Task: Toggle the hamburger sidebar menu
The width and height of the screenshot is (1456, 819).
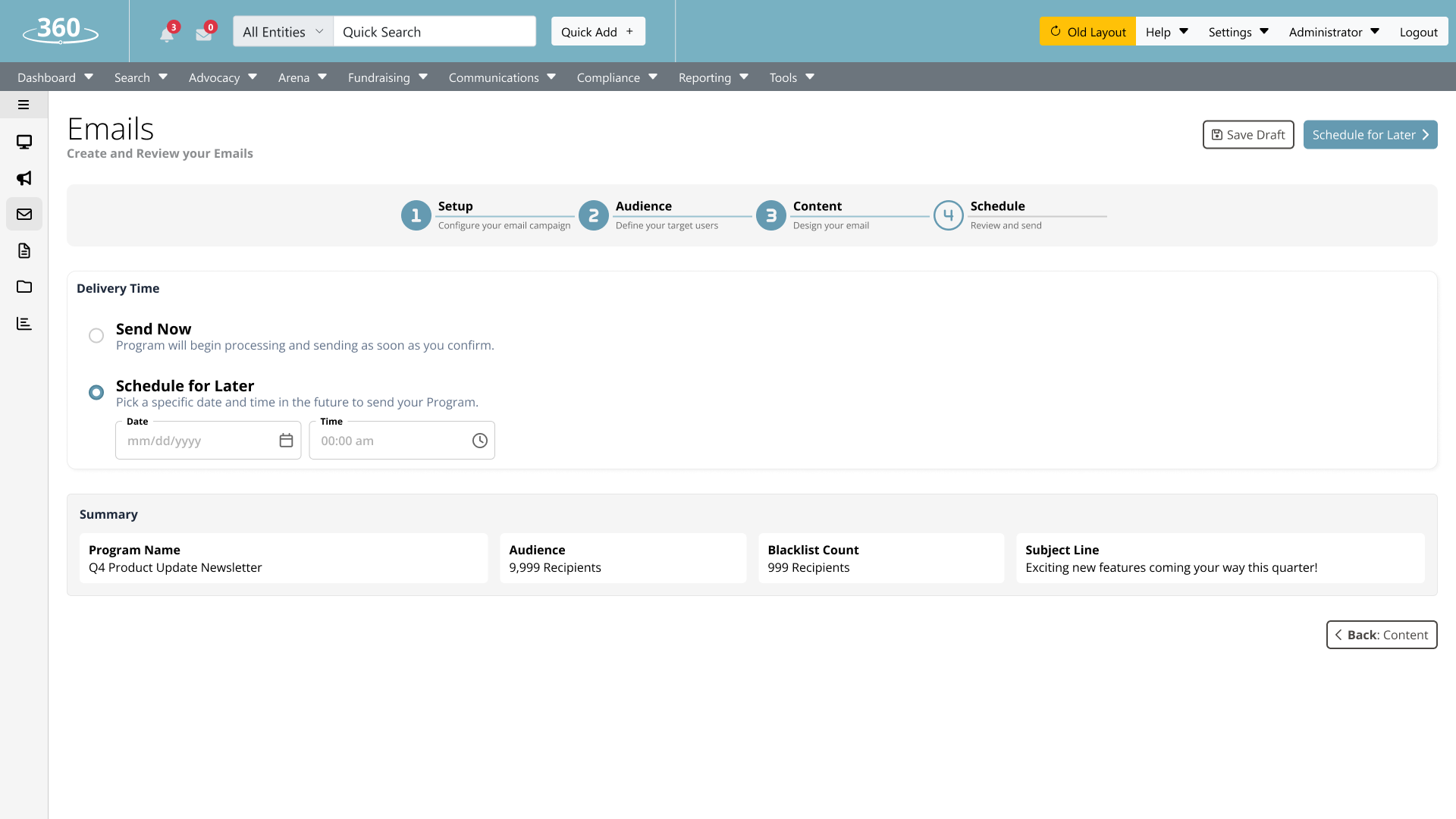Action: pyautogui.click(x=24, y=105)
